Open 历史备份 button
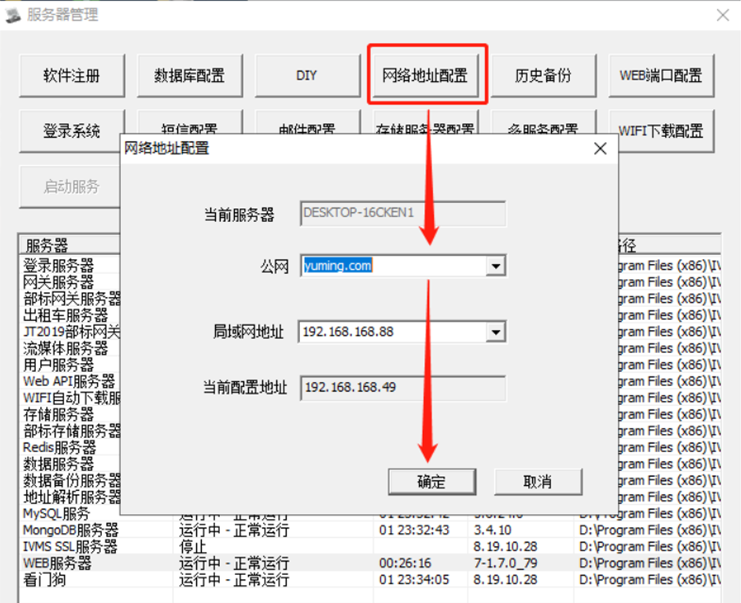The height and width of the screenshot is (603, 741). click(543, 76)
